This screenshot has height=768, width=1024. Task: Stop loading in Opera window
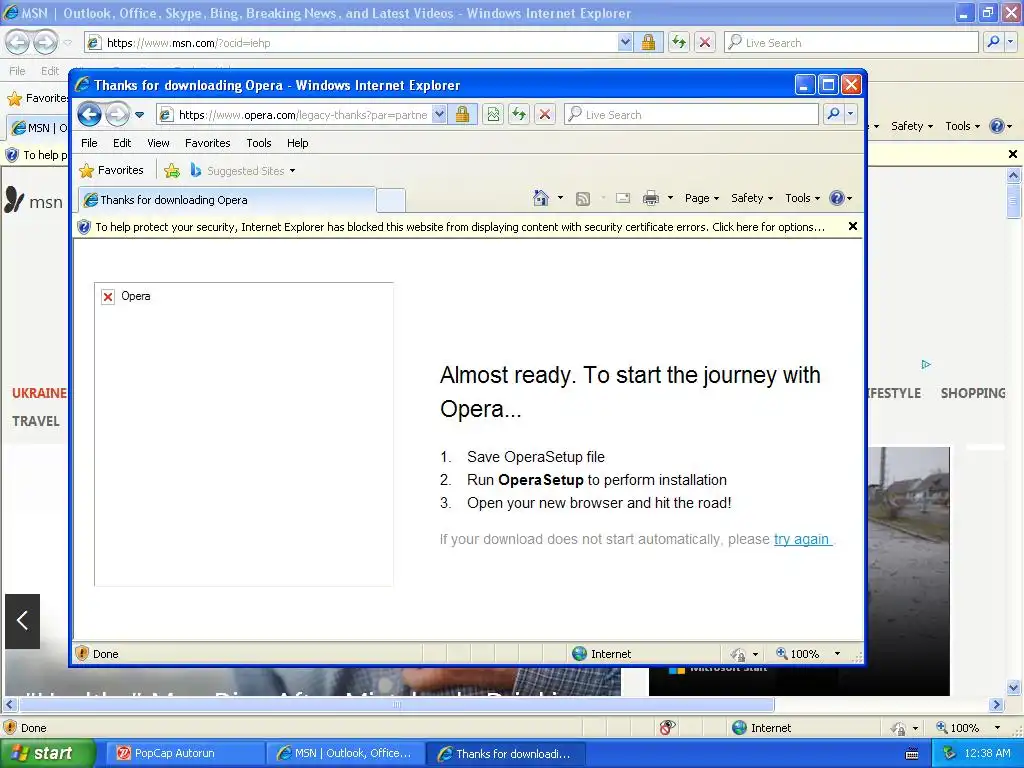[545, 115]
